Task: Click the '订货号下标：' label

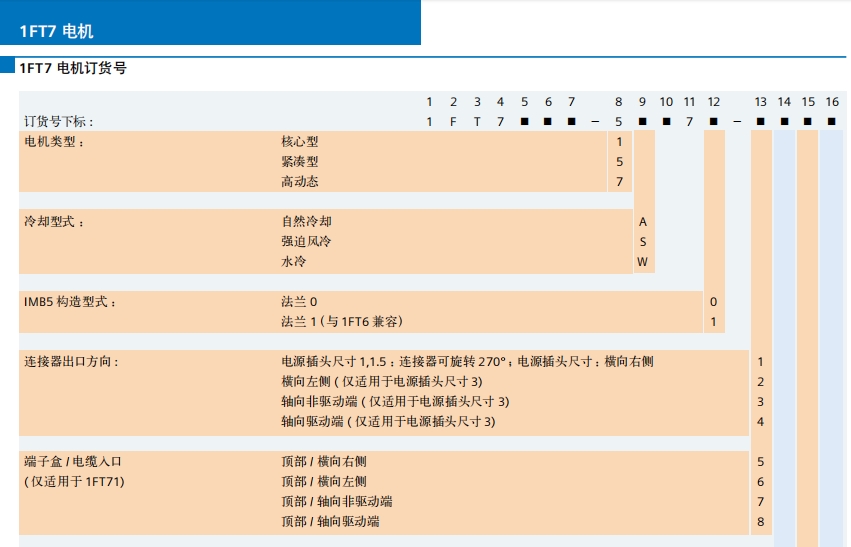Action: point(59,122)
